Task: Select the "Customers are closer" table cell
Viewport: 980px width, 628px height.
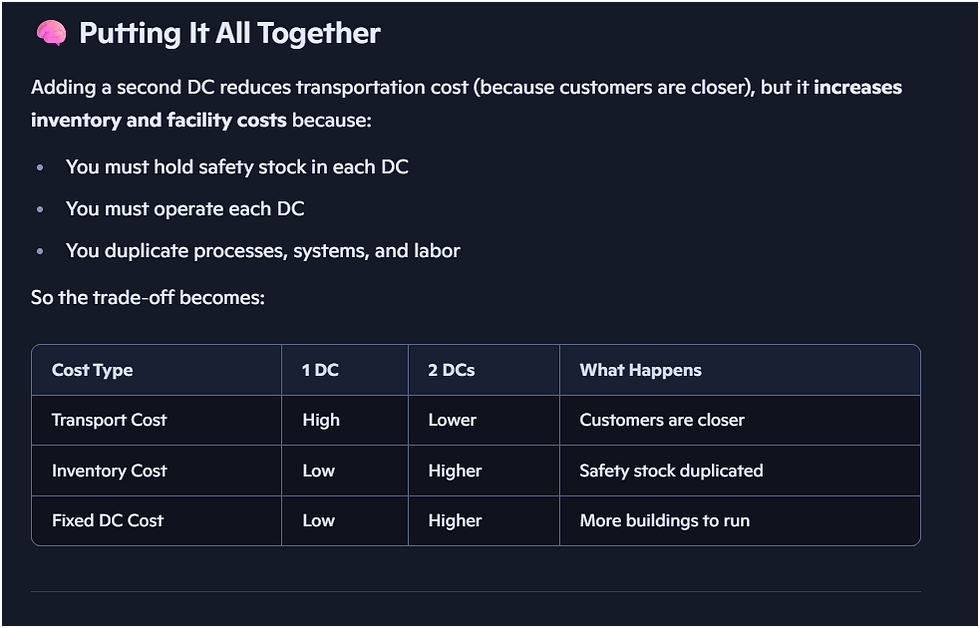Action: (662, 420)
